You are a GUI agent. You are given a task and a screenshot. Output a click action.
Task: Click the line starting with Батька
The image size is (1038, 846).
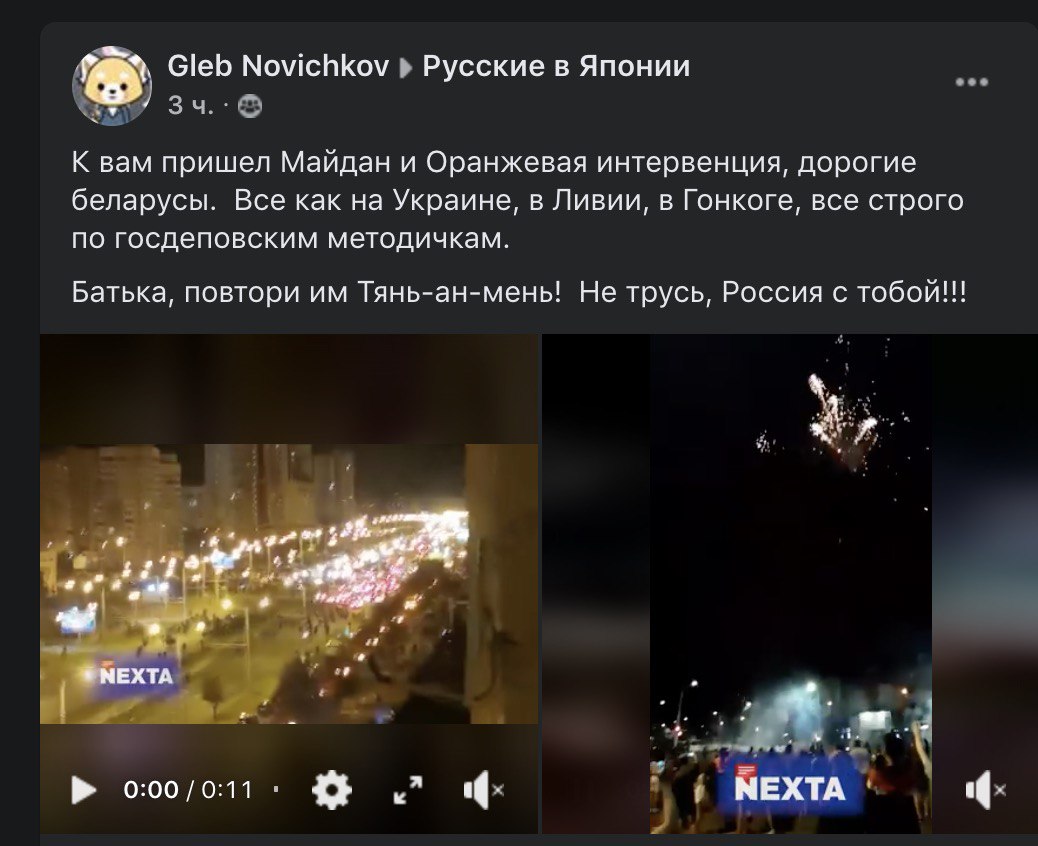pos(518,291)
